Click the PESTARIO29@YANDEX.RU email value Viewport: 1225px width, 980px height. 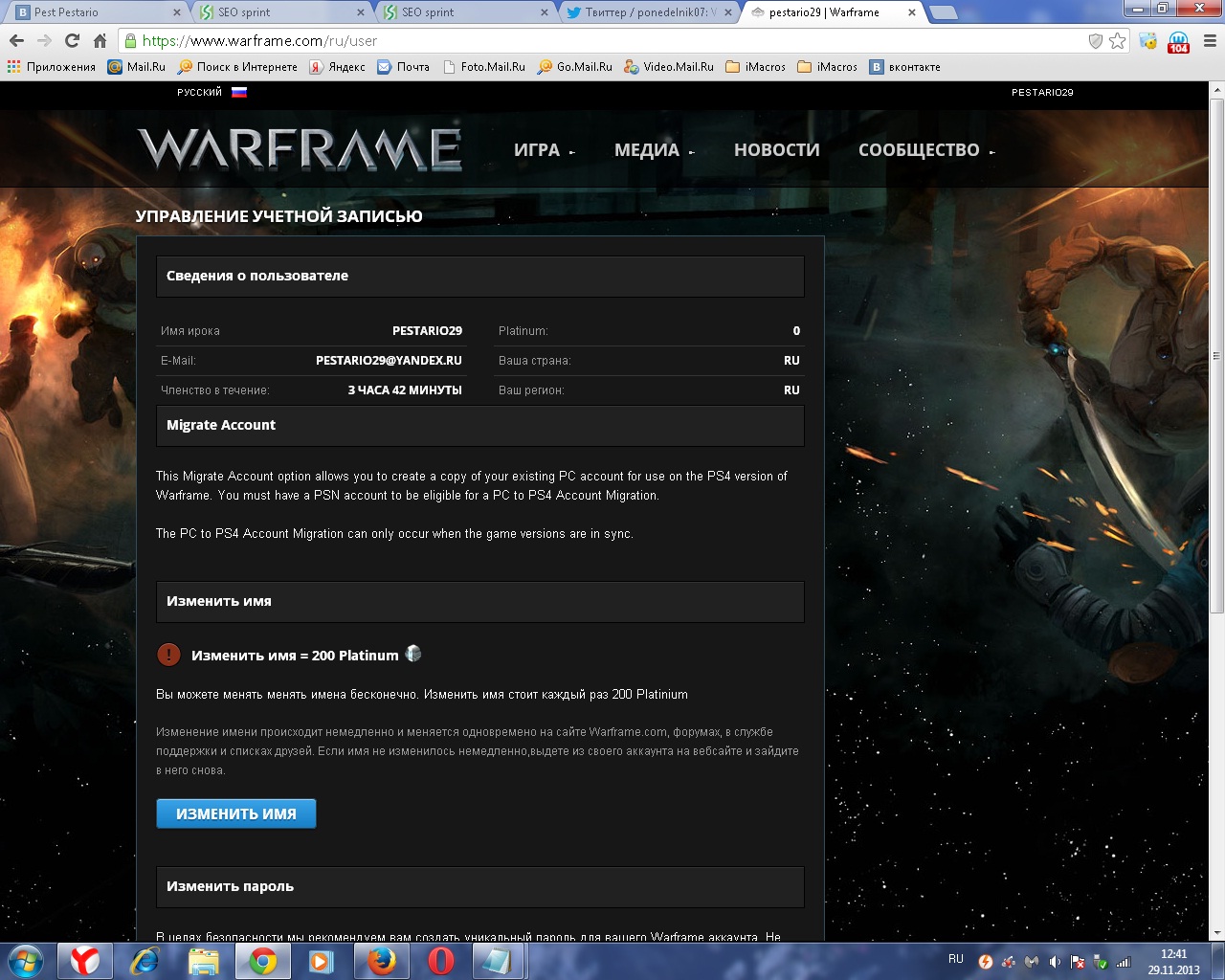pyautogui.click(x=389, y=361)
